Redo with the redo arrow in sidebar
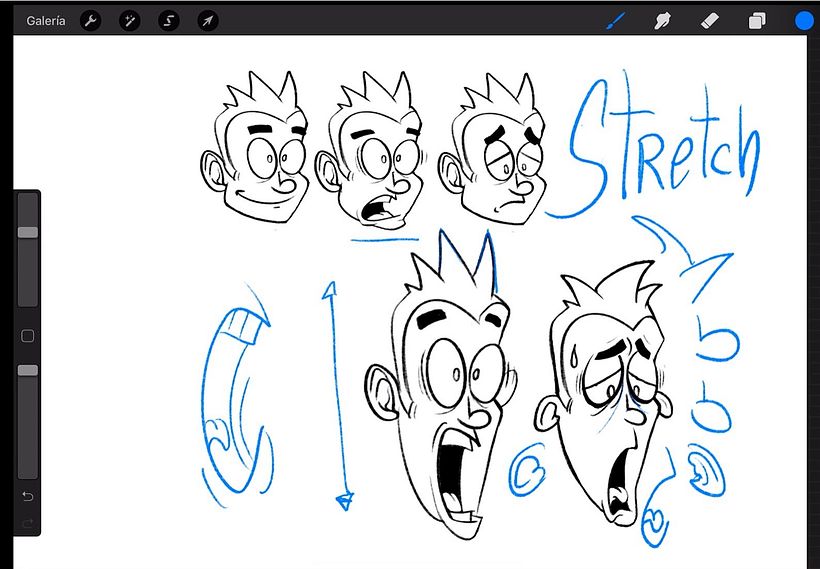 pyautogui.click(x=28, y=522)
